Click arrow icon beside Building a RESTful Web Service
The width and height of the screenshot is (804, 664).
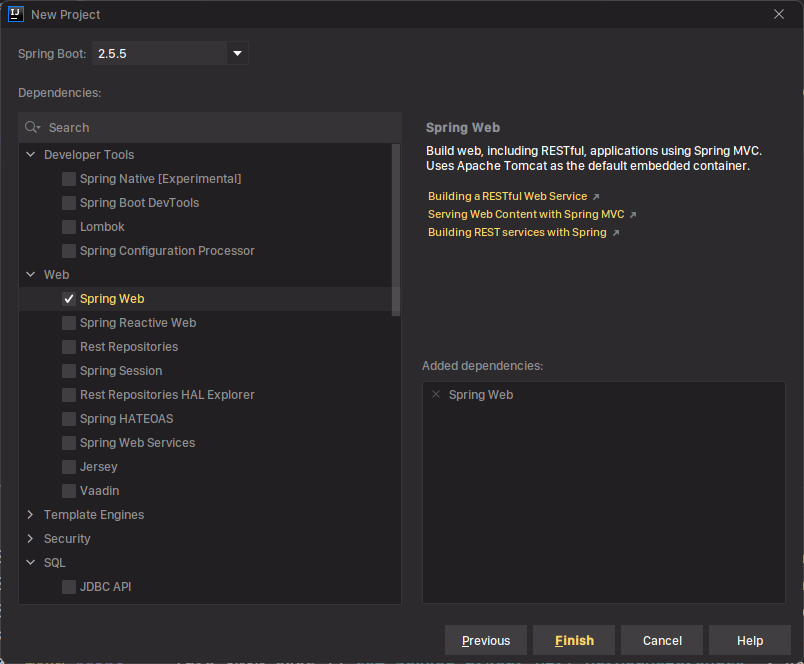point(596,197)
